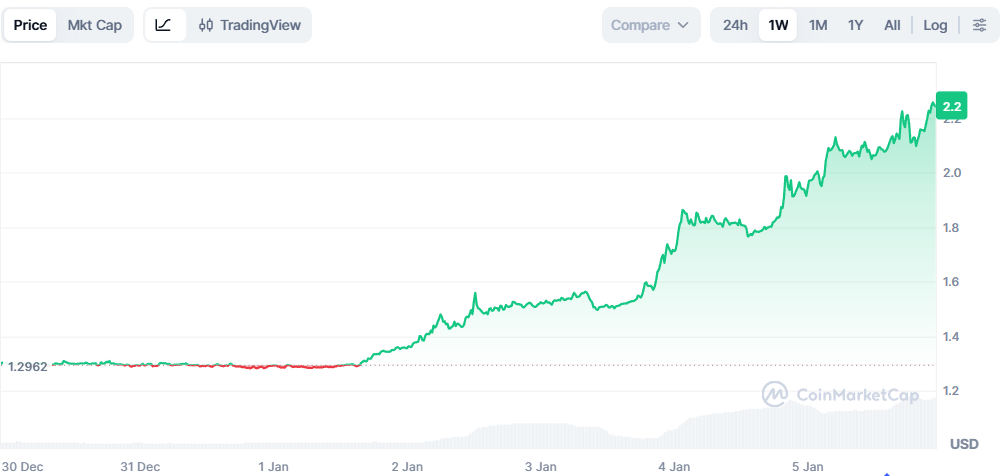The image size is (1000, 476).
Task: Click the TradingView candlestick icon
Action: pyautogui.click(x=206, y=25)
